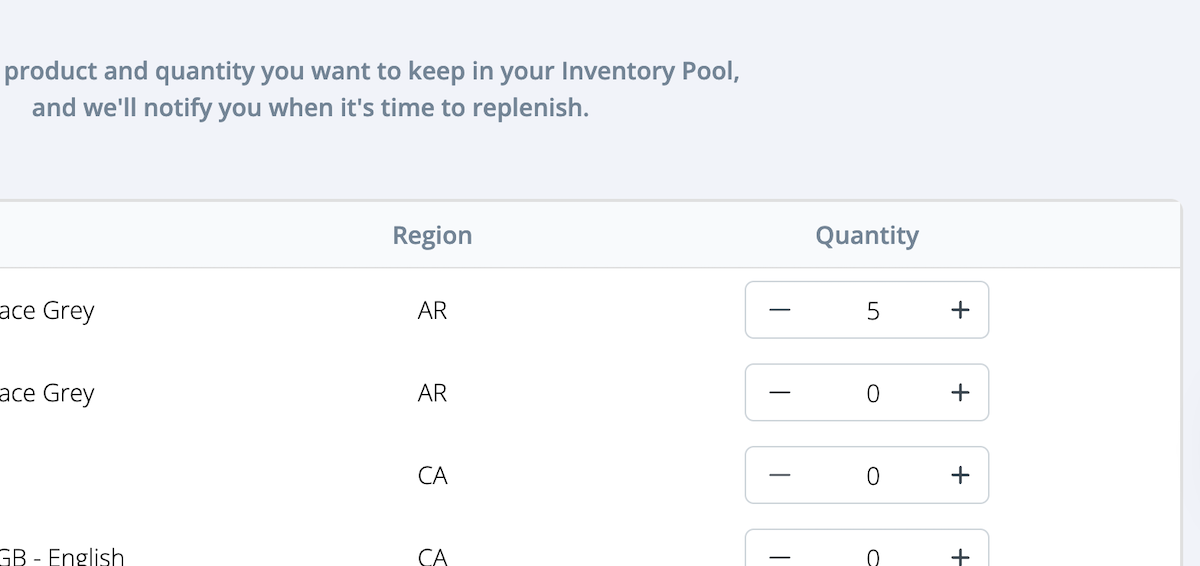Click the Region column header
The width and height of the screenshot is (1200, 566).
(432, 236)
